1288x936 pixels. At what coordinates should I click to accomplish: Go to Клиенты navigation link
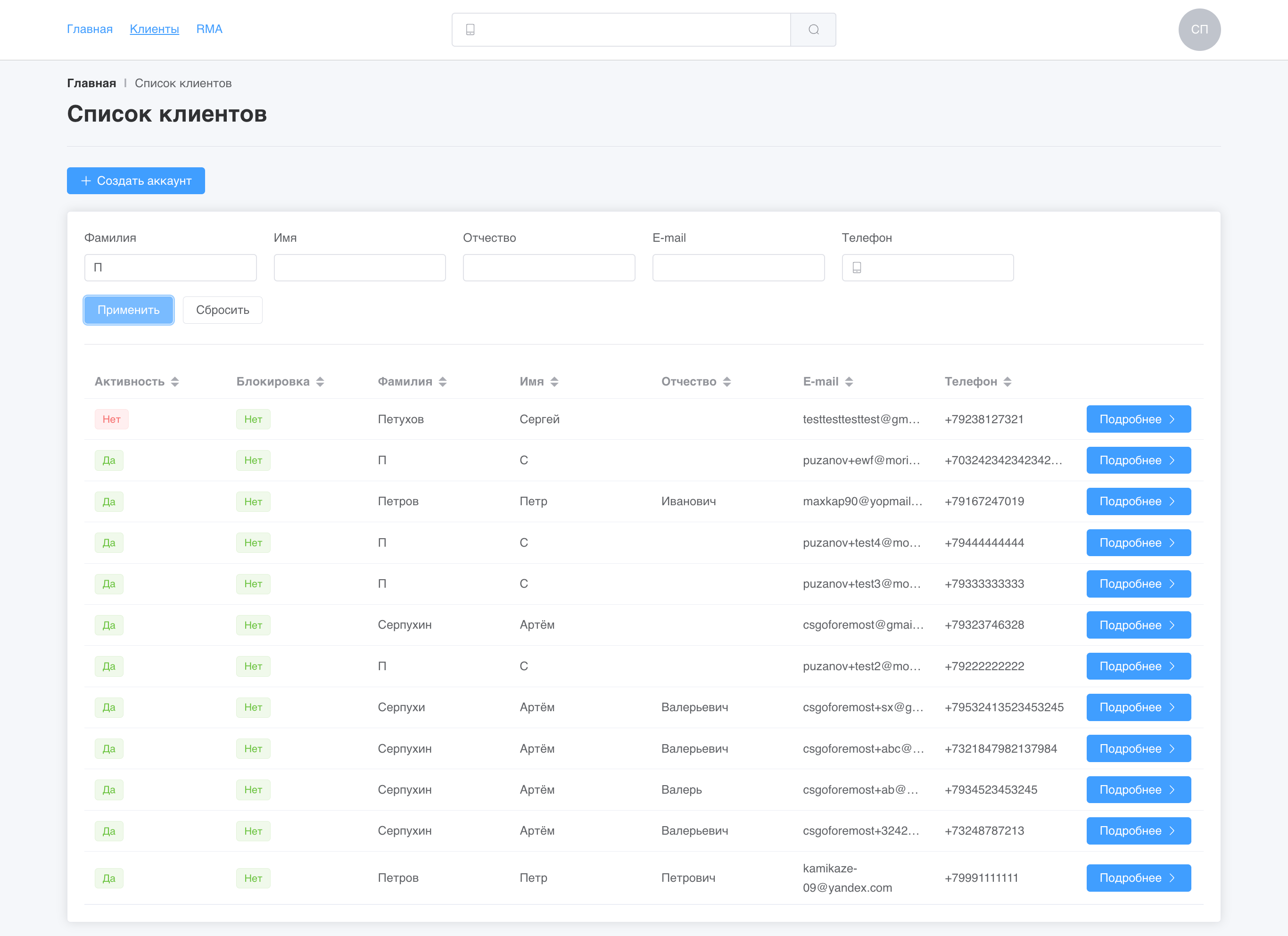(154, 29)
